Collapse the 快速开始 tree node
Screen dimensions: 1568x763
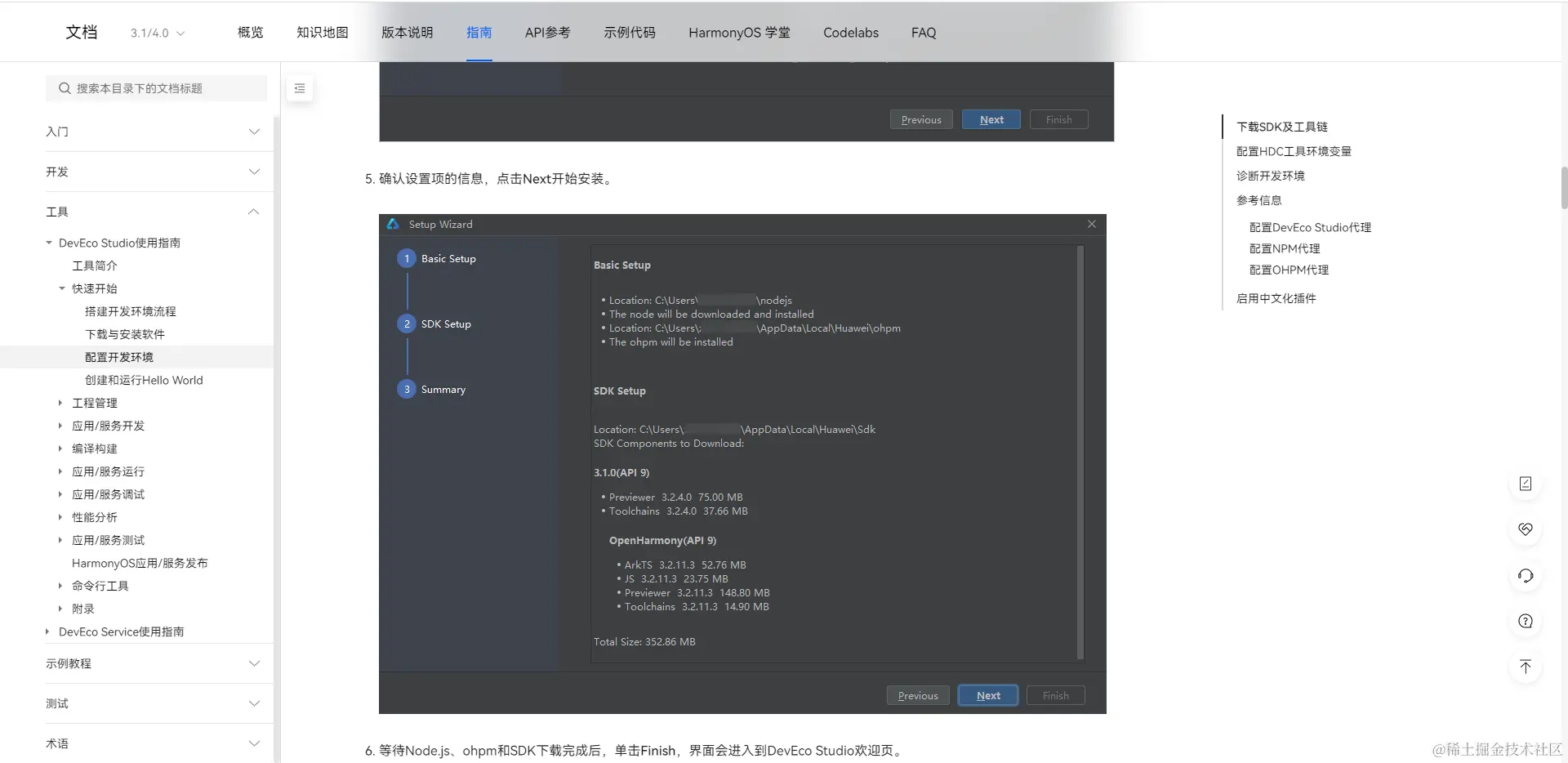pyautogui.click(x=61, y=288)
